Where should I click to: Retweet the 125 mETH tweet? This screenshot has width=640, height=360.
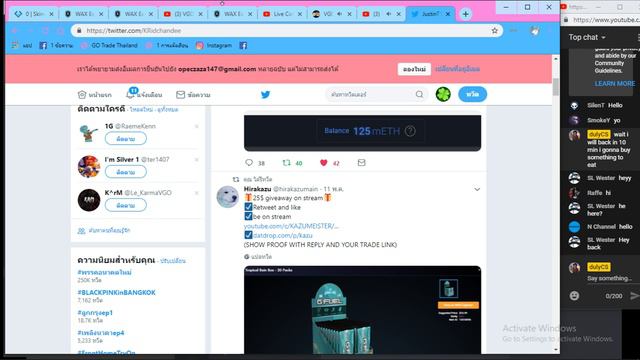(x=287, y=163)
